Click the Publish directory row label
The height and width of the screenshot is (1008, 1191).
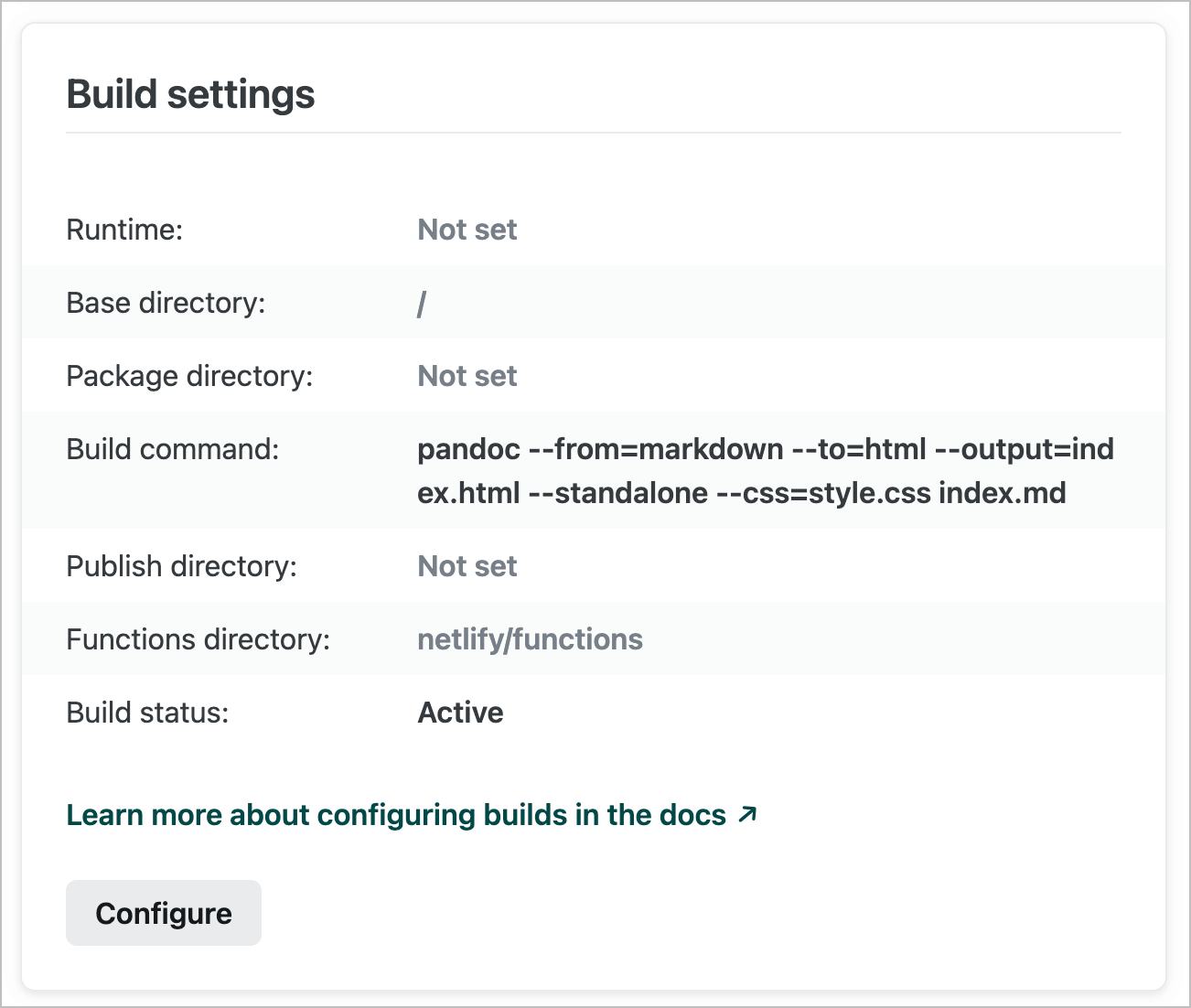coord(180,566)
